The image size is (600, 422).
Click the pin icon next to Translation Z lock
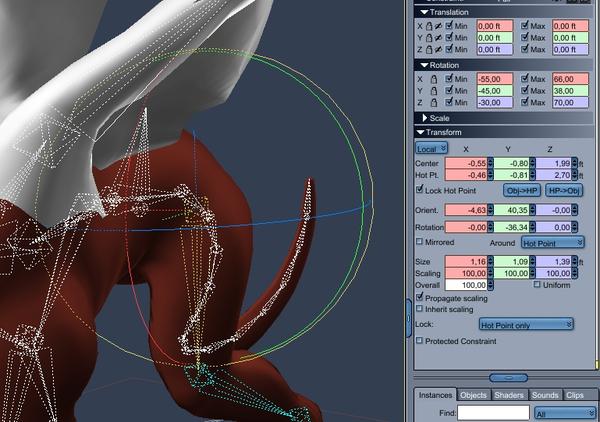438,49
